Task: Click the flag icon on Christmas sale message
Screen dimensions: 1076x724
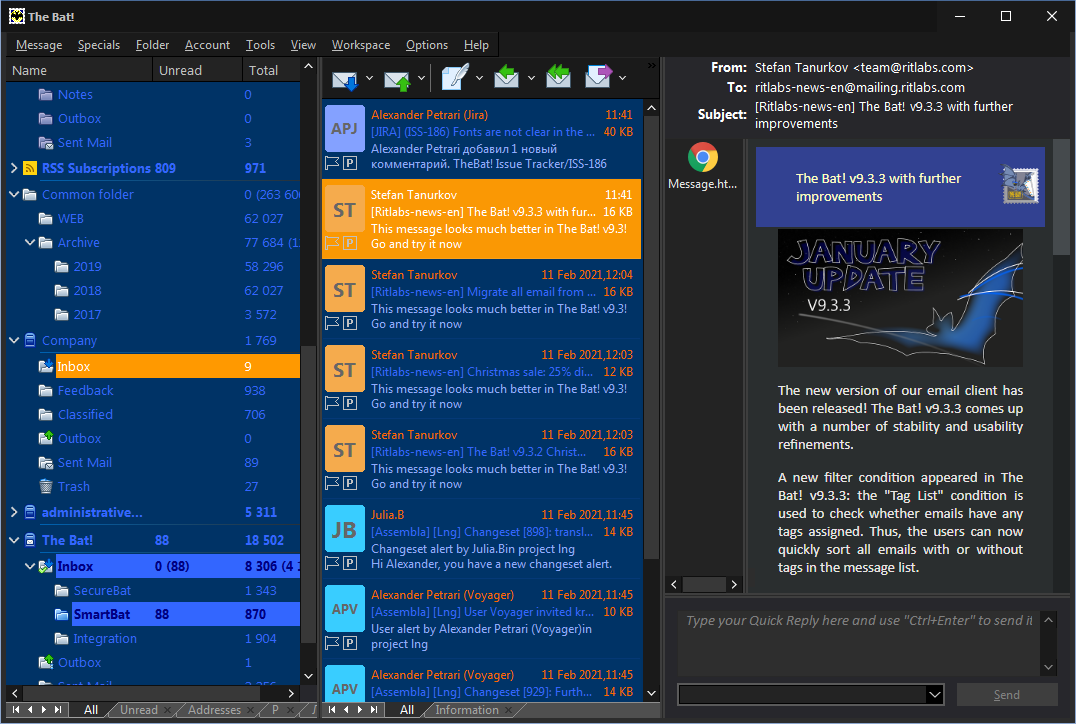Action: coord(332,403)
